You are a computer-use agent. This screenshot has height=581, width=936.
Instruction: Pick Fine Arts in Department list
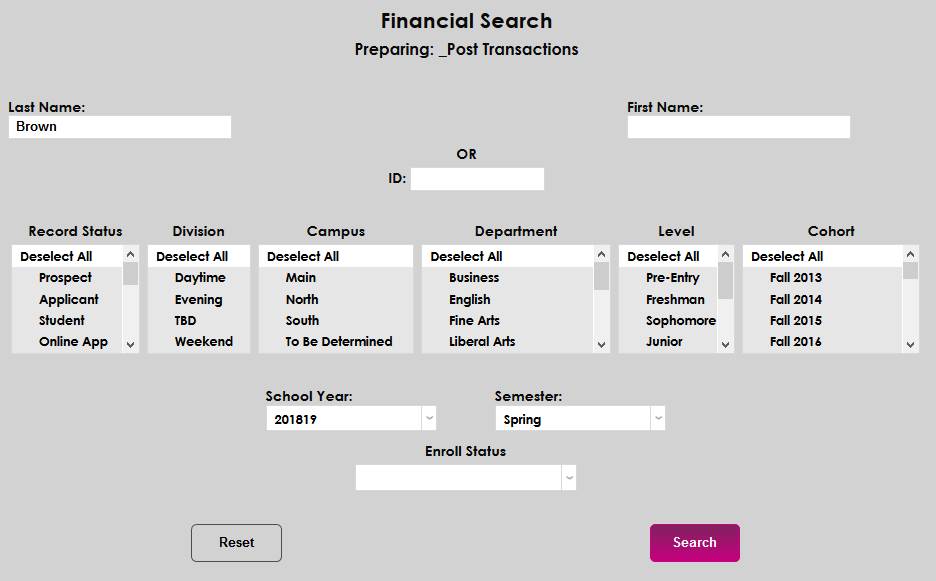coord(474,320)
